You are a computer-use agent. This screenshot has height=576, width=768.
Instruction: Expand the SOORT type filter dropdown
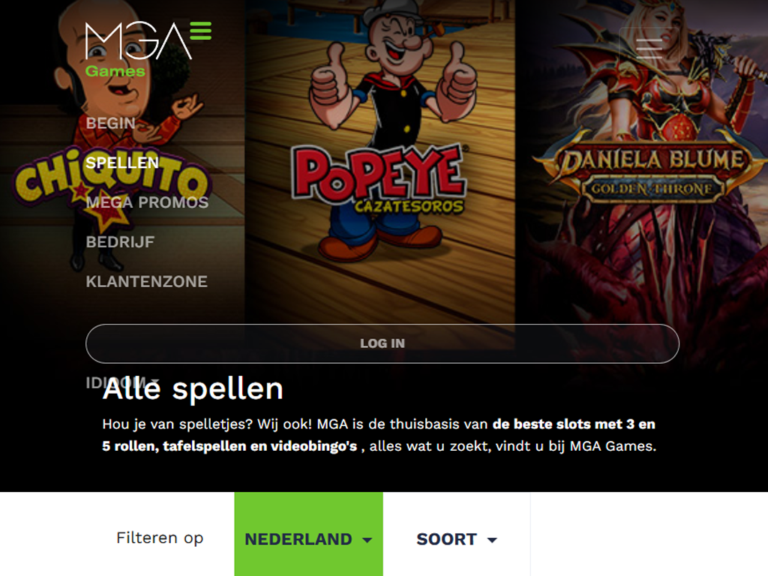click(x=456, y=539)
